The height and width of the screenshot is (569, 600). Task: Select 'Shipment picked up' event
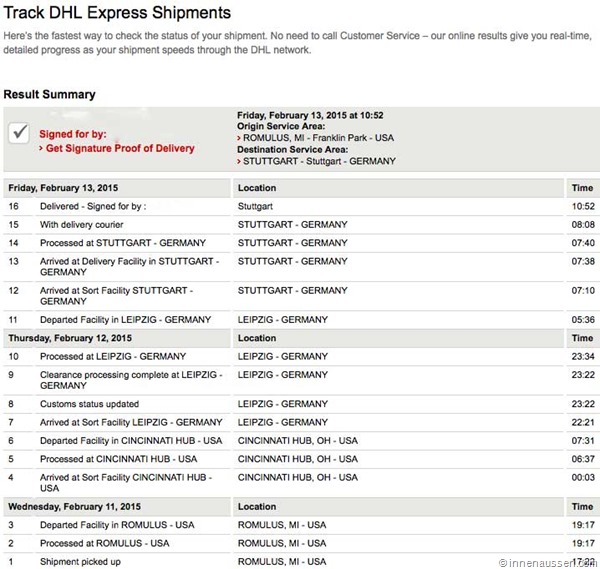80,561
